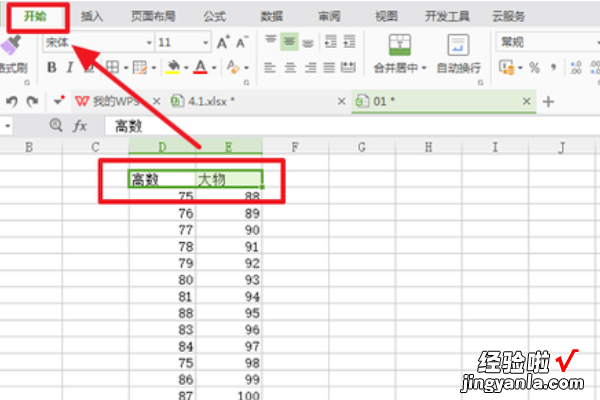Toggle bold formatting

(52, 68)
